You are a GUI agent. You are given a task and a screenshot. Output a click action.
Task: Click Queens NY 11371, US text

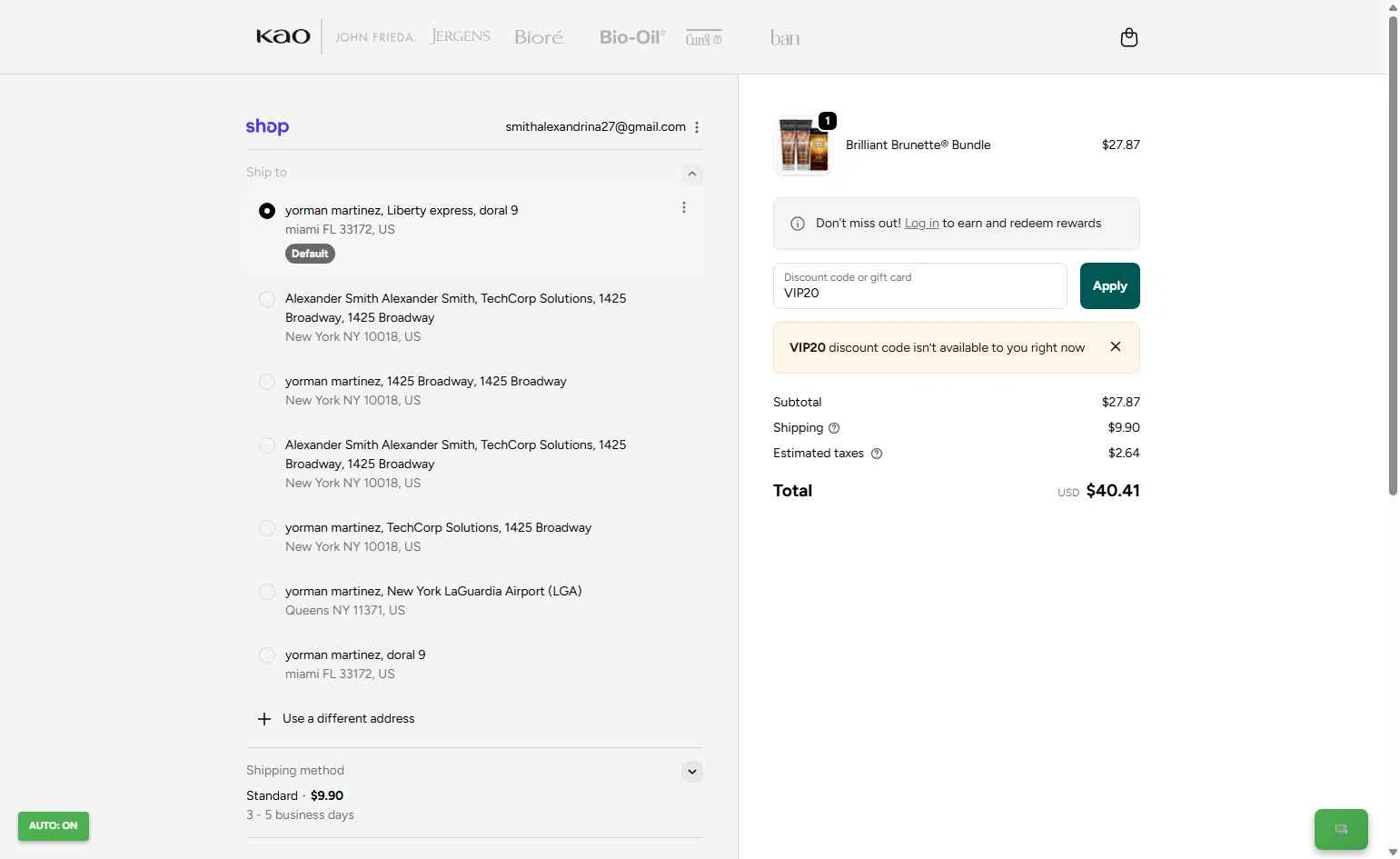pos(345,611)
